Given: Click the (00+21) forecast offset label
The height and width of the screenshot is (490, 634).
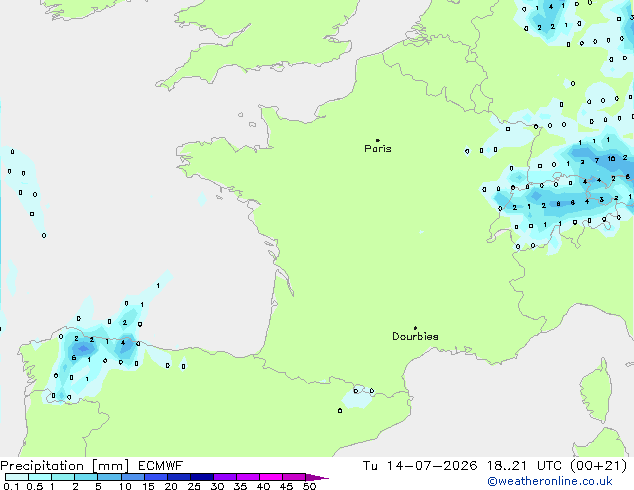Looking at the screenshot, I should [x=598, y=466].
